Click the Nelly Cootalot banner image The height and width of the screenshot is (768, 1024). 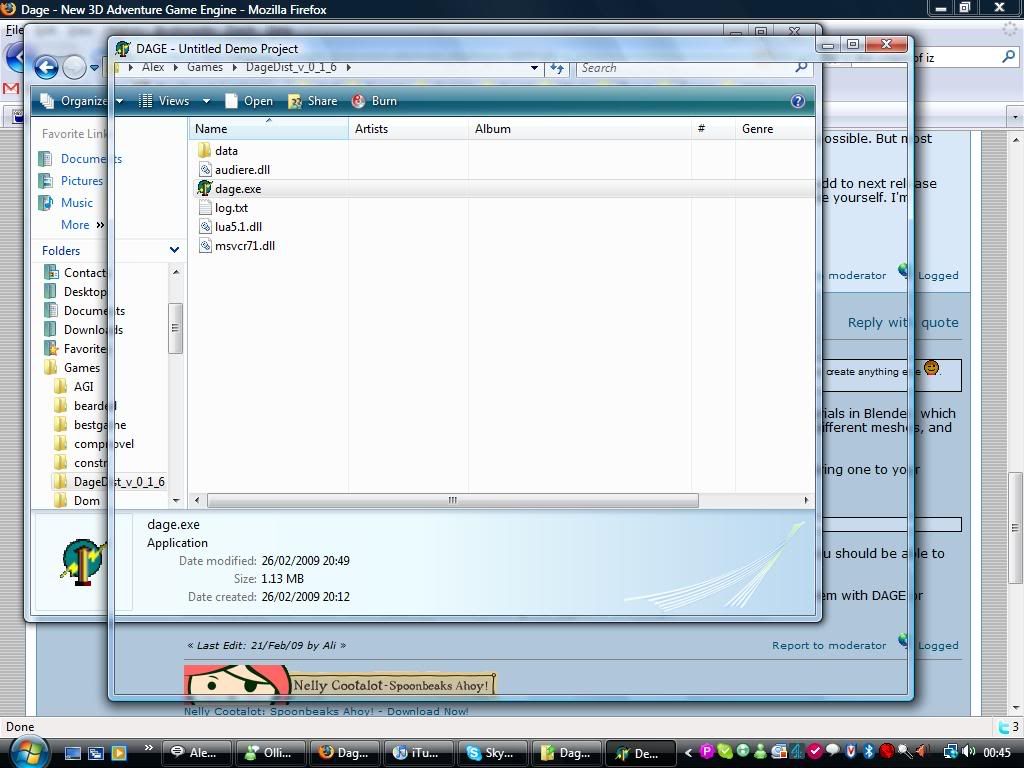click(340, 683)
